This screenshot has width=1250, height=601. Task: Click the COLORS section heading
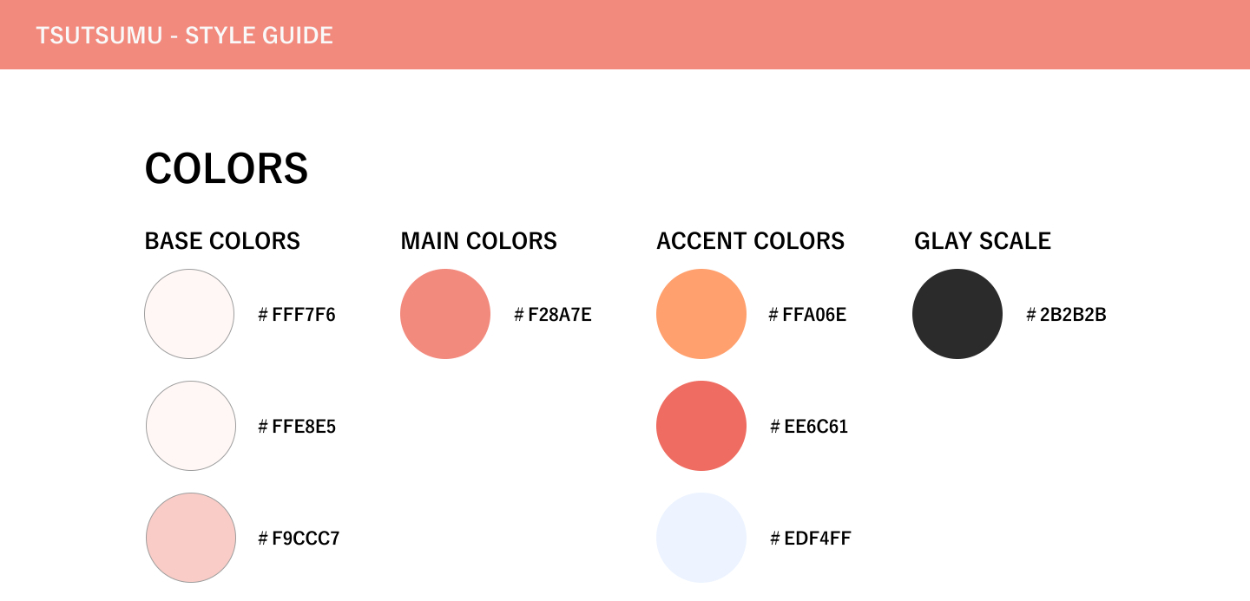tap(226, 169)
